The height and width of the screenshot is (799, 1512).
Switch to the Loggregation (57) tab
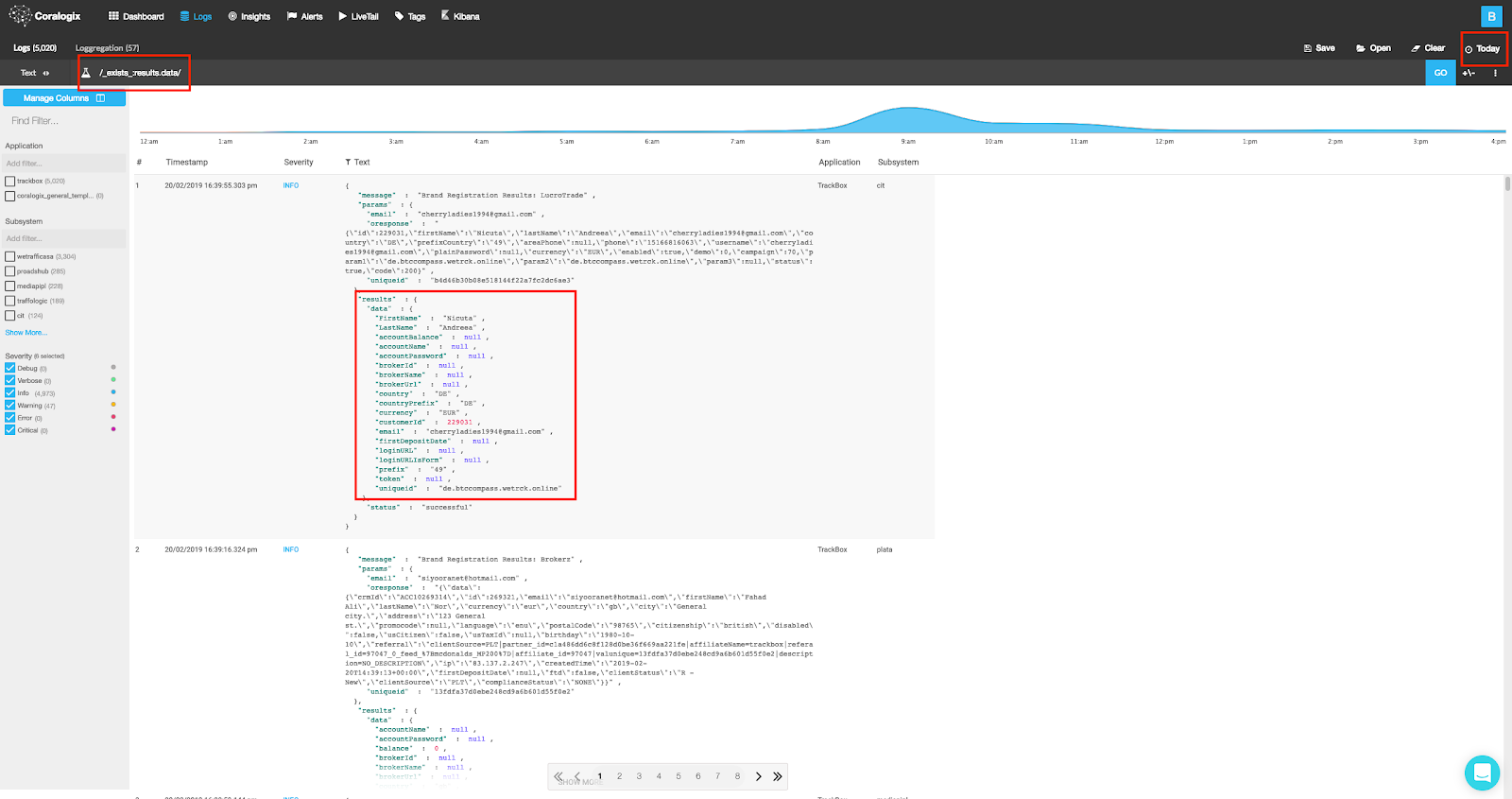tap(107, 48)
